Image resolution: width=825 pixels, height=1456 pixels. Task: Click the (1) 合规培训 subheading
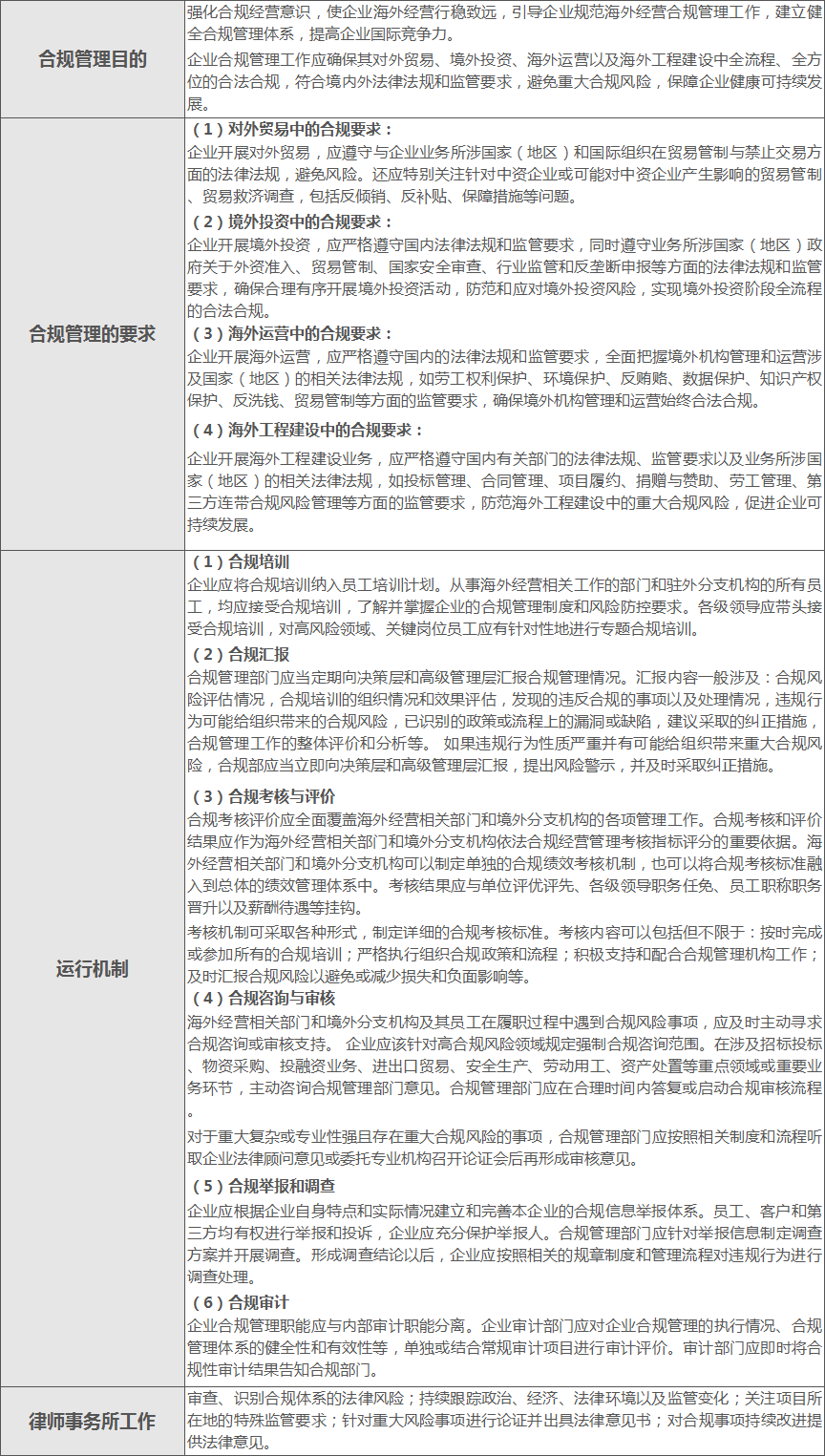click(x=241, y=561)
